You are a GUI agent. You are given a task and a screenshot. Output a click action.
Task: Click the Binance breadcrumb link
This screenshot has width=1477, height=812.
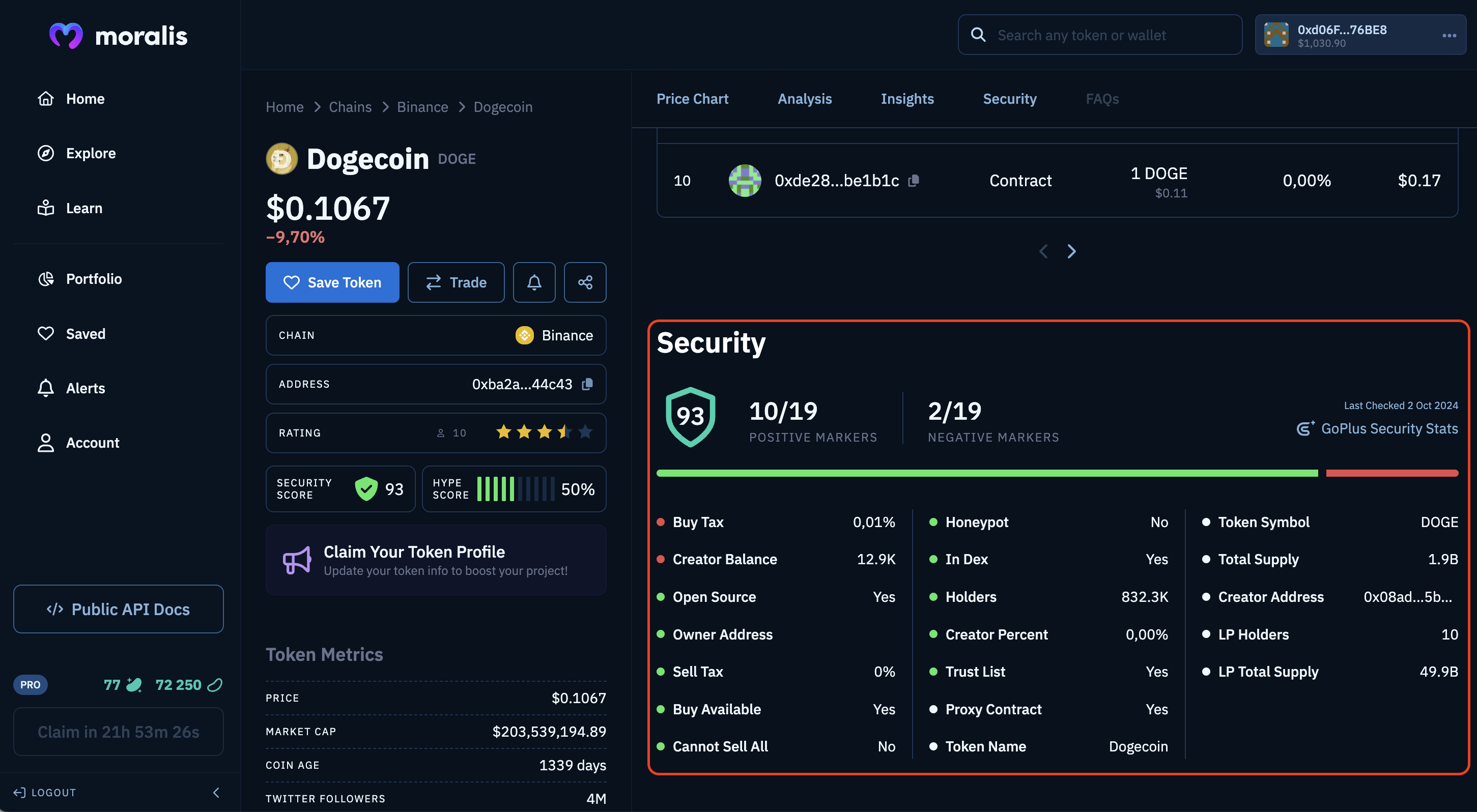[x=422, y=106]
